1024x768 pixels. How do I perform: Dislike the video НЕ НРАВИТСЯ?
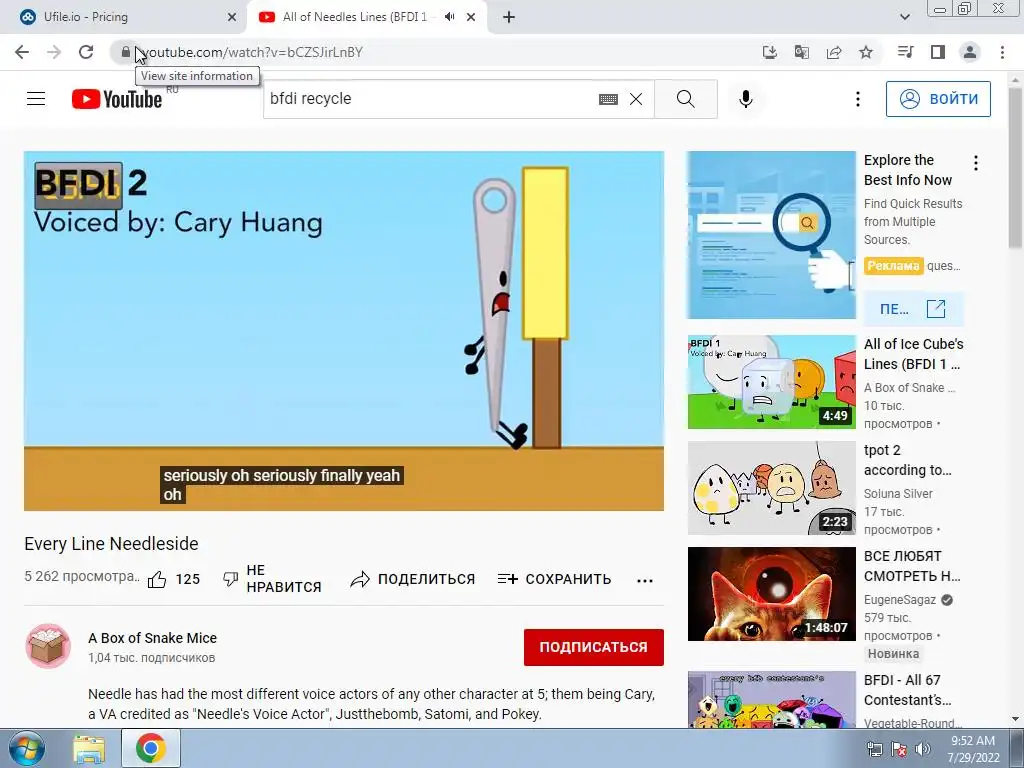point(272,579)
